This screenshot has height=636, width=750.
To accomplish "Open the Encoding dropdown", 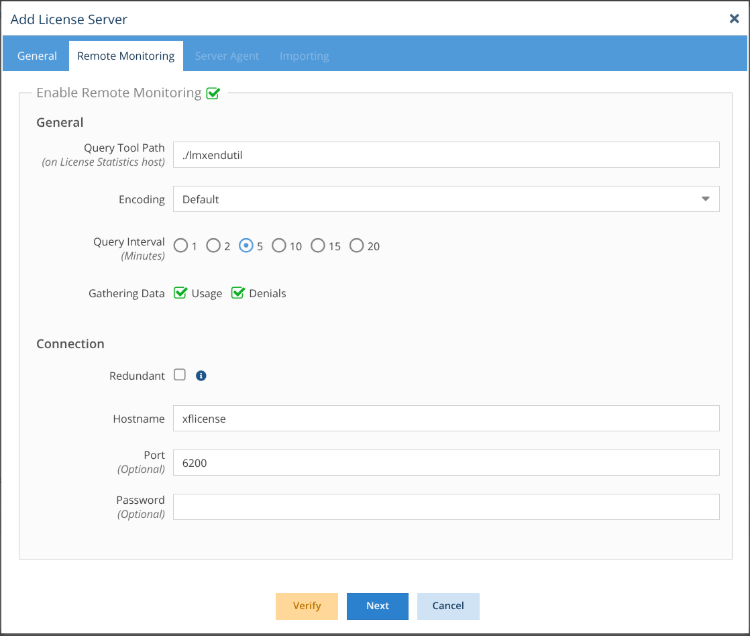I will pyautogui.click(x=446, y=199).
